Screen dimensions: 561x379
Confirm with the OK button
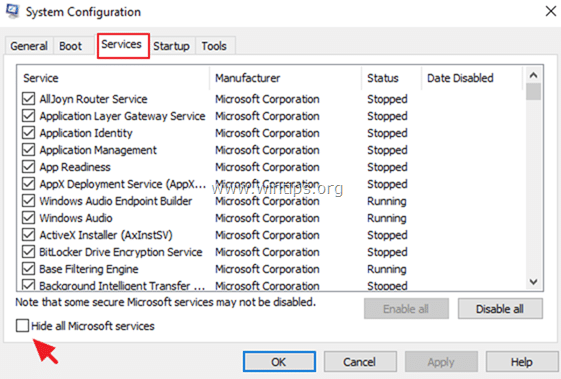pos(279,362)
